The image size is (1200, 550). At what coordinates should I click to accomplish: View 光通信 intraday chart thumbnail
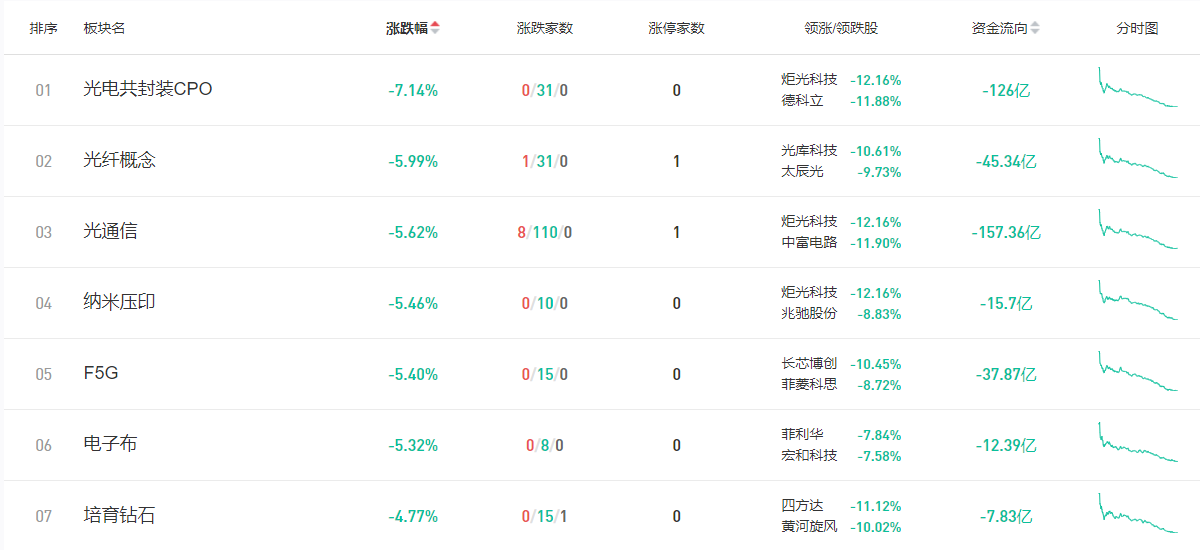pos(1138,230)
